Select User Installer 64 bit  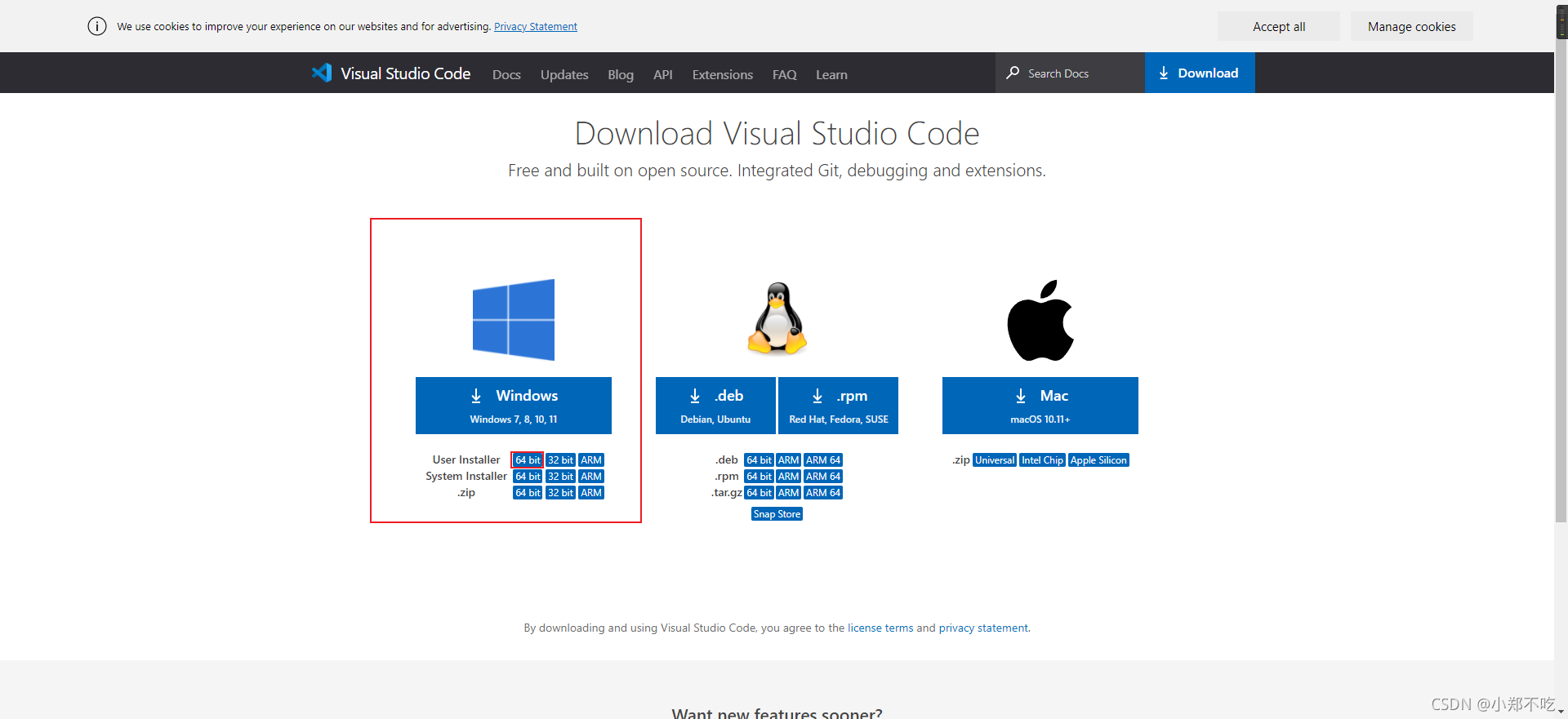tap(528, 460)
